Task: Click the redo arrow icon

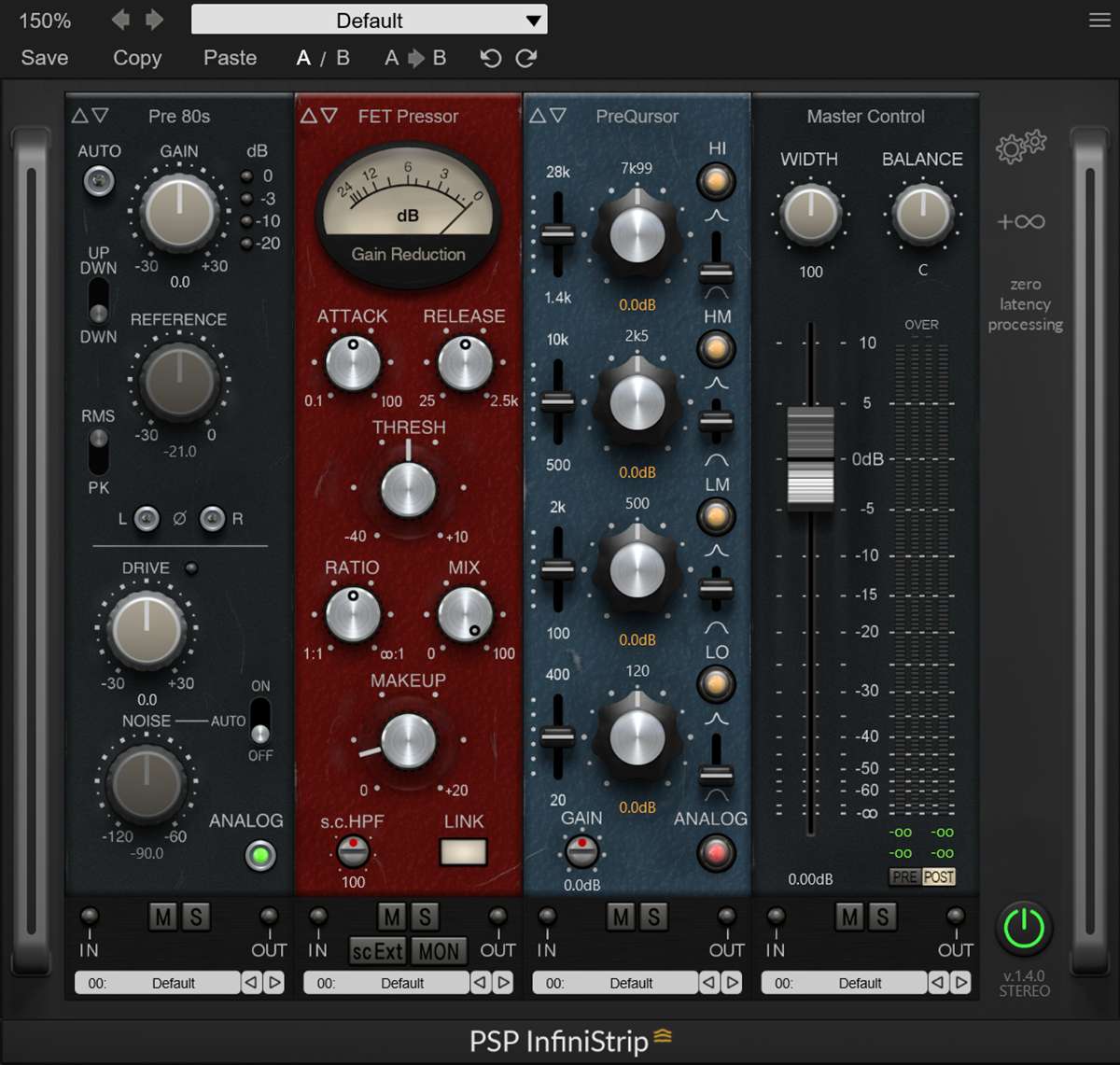Action: click(x=526, y=58)
